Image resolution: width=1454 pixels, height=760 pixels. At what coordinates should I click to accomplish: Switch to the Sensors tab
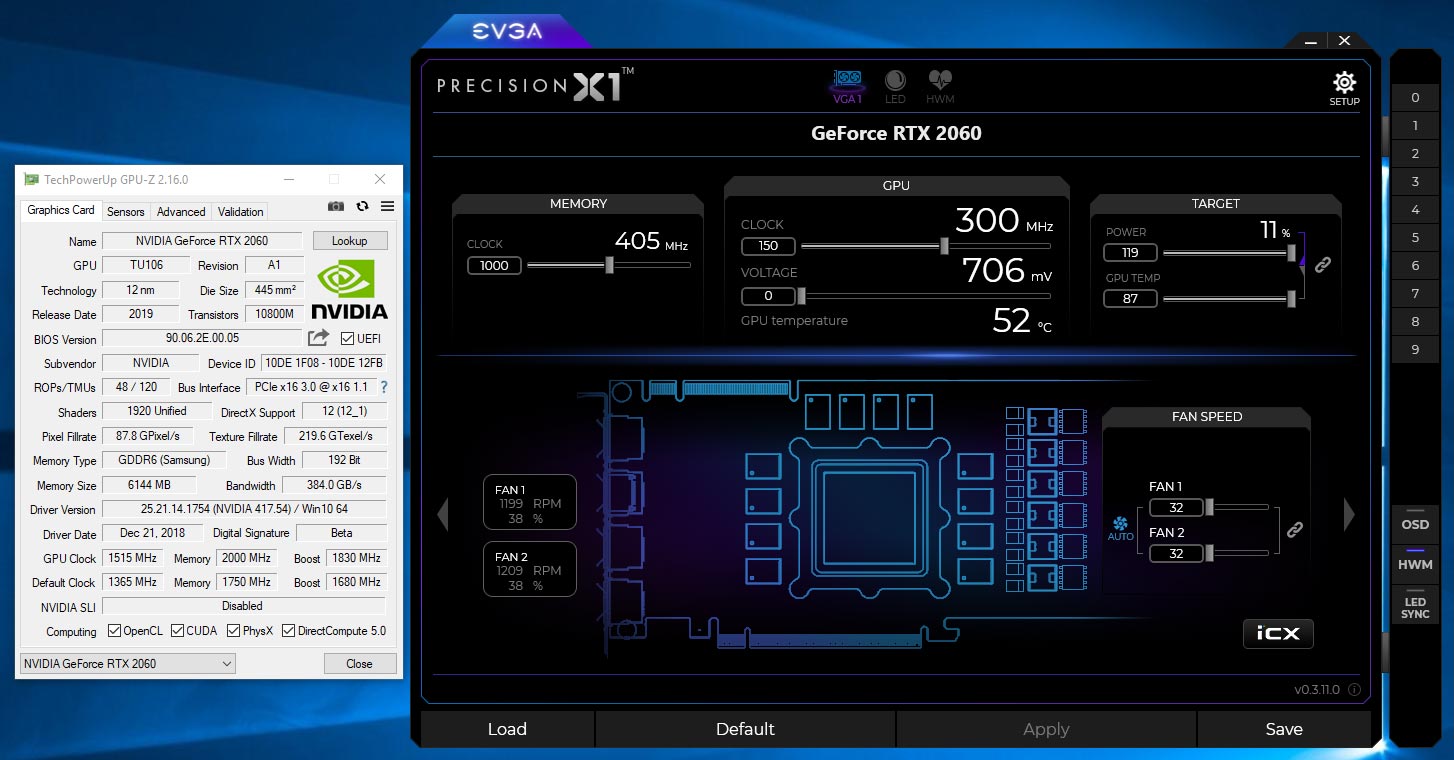click(x=126, y=211)
